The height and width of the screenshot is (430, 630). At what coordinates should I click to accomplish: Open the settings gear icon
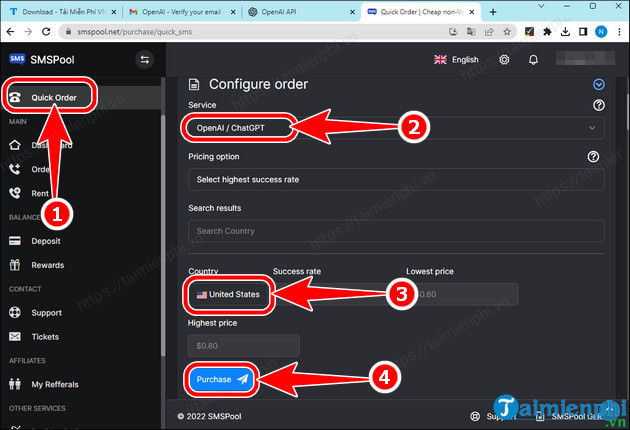click(x=504, y=60)
